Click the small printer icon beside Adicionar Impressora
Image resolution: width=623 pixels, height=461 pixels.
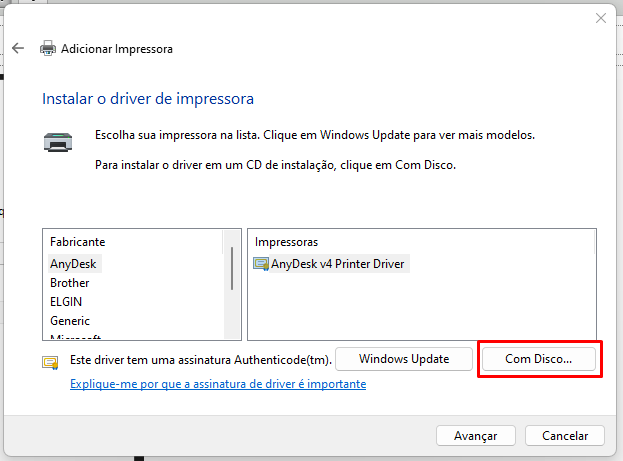pos(48,48)
